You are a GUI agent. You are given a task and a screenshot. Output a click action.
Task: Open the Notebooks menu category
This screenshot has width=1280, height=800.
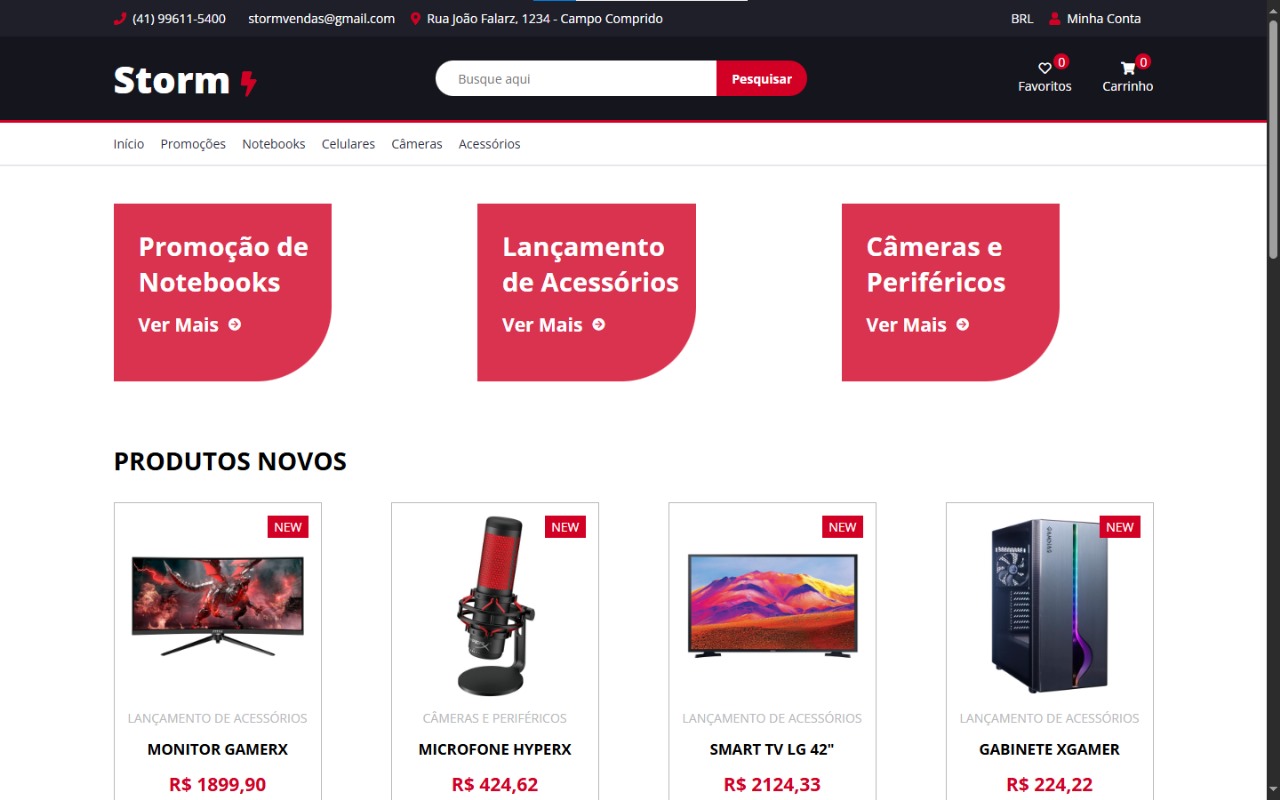[x=274, y=144]
